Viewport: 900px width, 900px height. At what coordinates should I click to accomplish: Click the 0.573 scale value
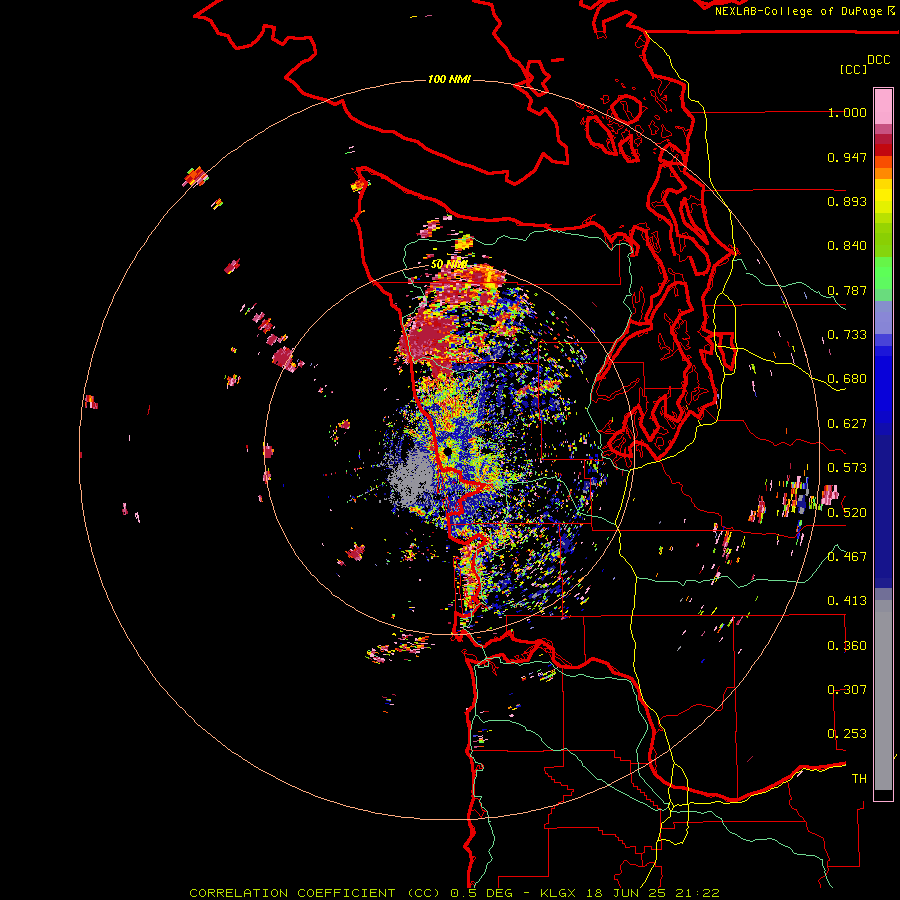click(x=847, y=468)
